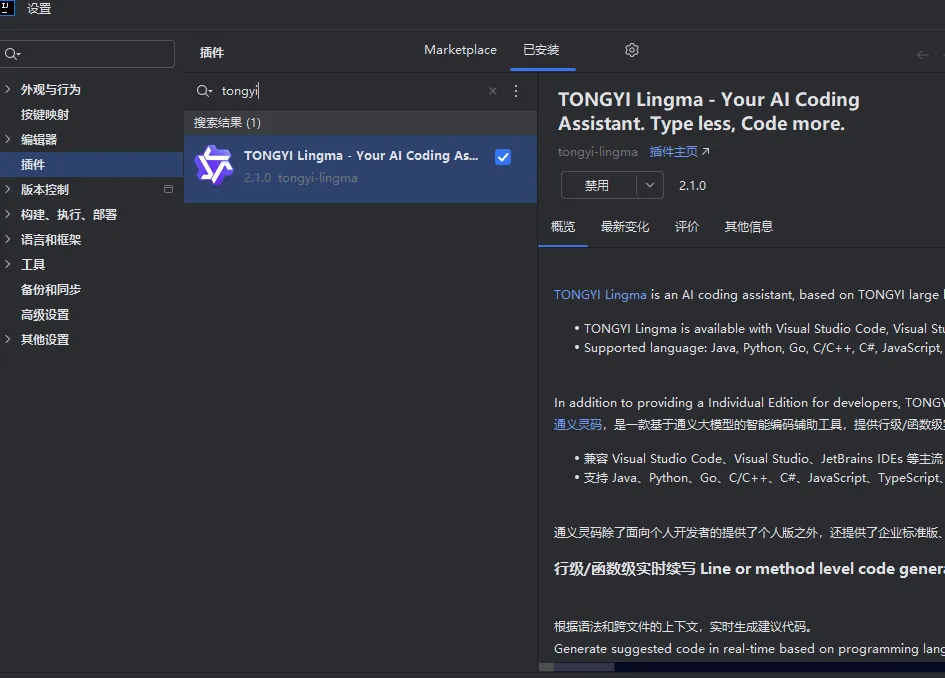Image resolution: width=945 pixels, height=678 pixels.
Task: Click the tongyi-lingma vendor text in details
Action: pos(597,152)
